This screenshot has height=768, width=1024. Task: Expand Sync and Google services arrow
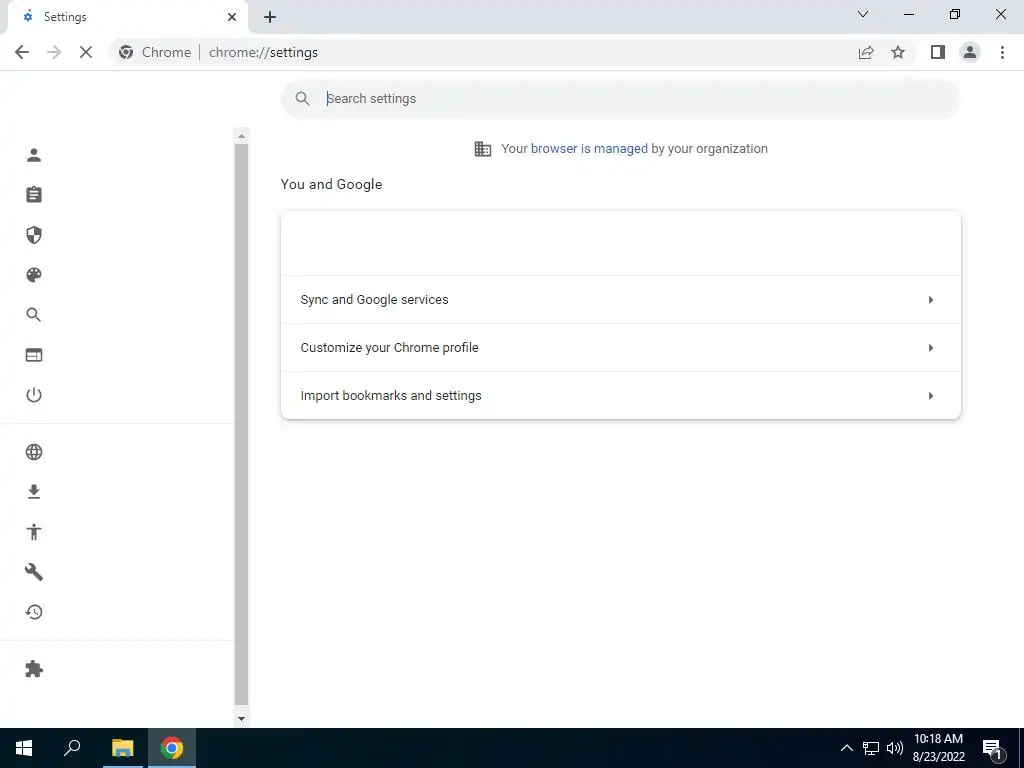pos(931,300)
